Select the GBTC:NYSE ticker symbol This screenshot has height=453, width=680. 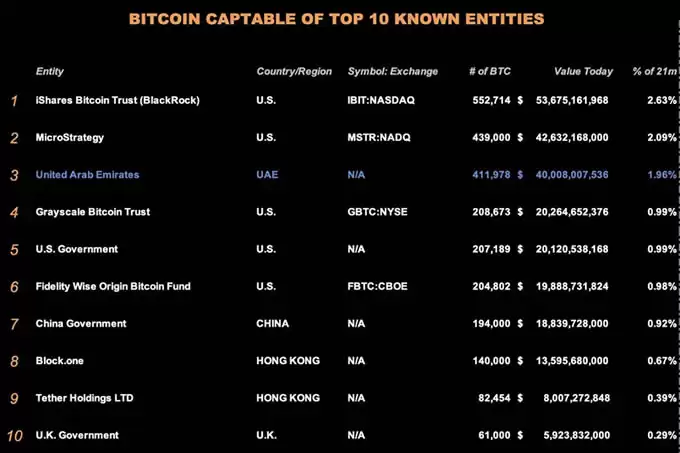(377, 212)
